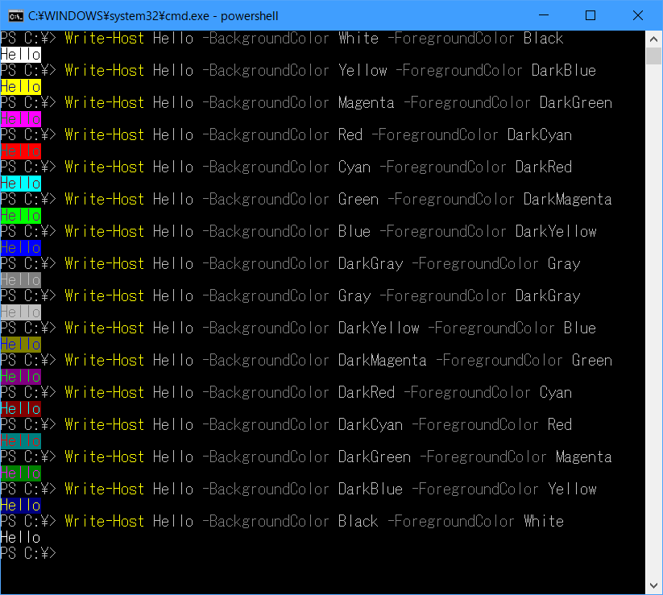
Task: Click DarkRed in the Cyan background command
Action: pos(544,167)
